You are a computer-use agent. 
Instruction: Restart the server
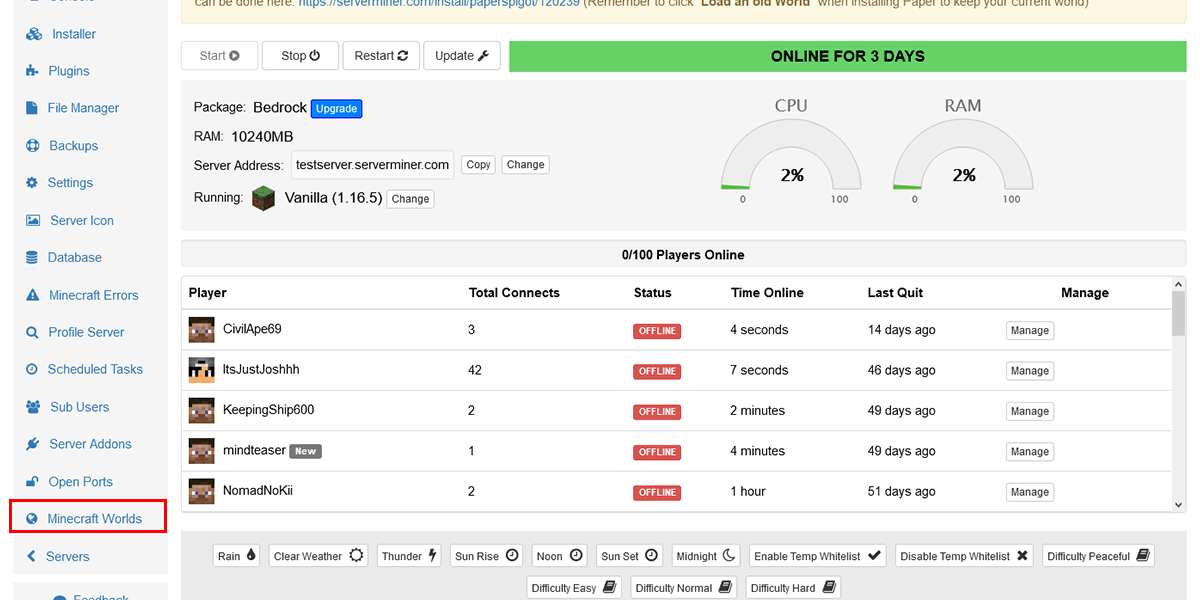381,56
